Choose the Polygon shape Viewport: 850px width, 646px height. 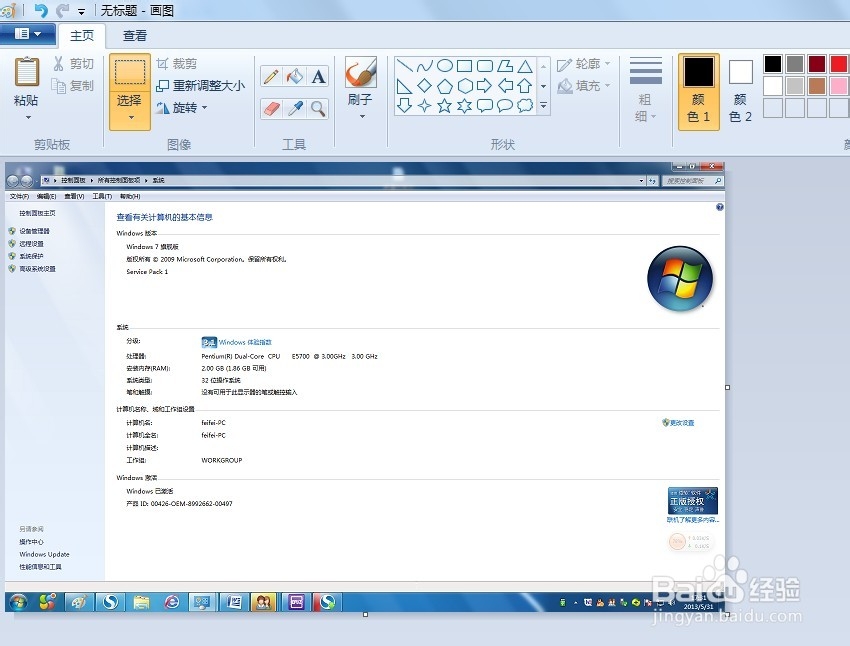tap(505, 66)
